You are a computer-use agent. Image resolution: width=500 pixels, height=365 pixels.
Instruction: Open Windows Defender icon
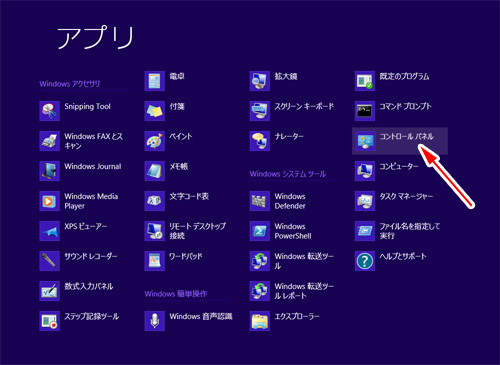pos(260,201)
